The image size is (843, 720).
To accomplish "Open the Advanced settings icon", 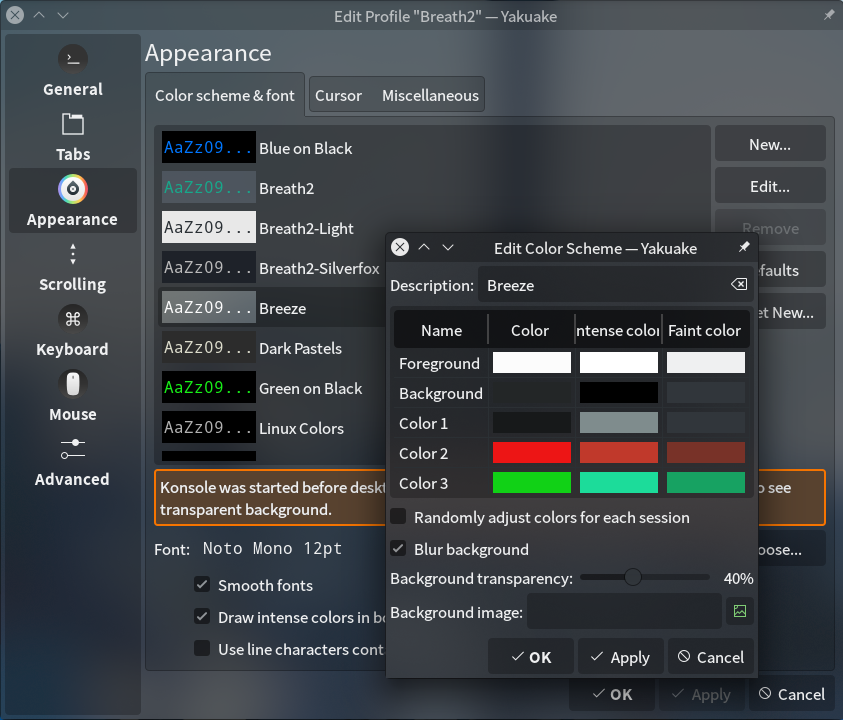I will pyautogui.click(x=73, y=449).
